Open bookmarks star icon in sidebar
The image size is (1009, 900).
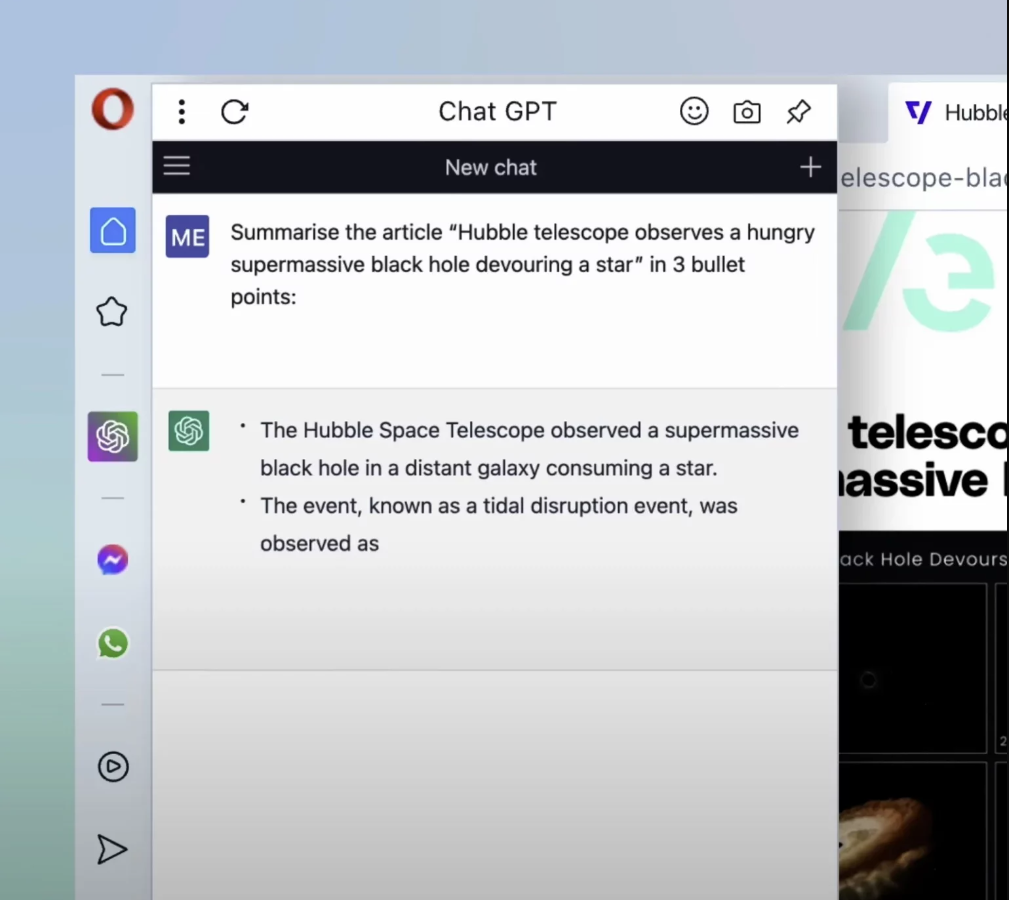(x=112, y=313)
